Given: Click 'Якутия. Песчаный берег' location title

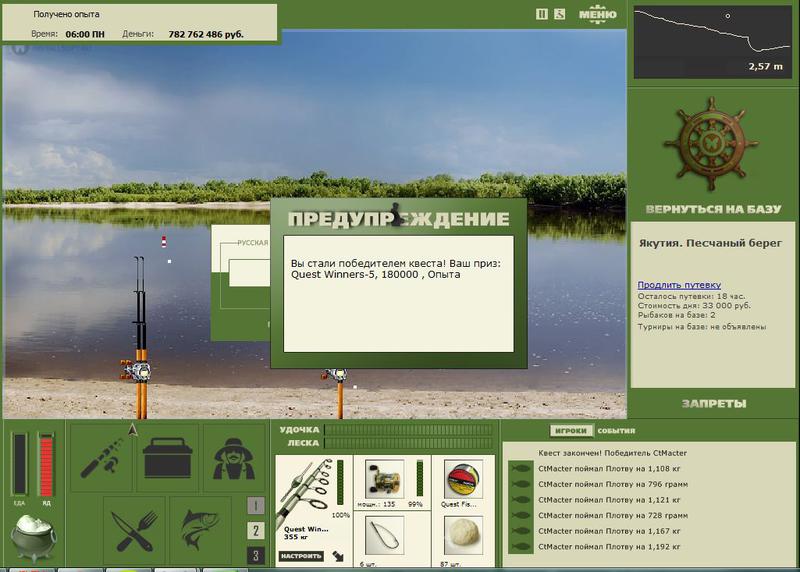Looking at the screenshot, I should (710, 243).
